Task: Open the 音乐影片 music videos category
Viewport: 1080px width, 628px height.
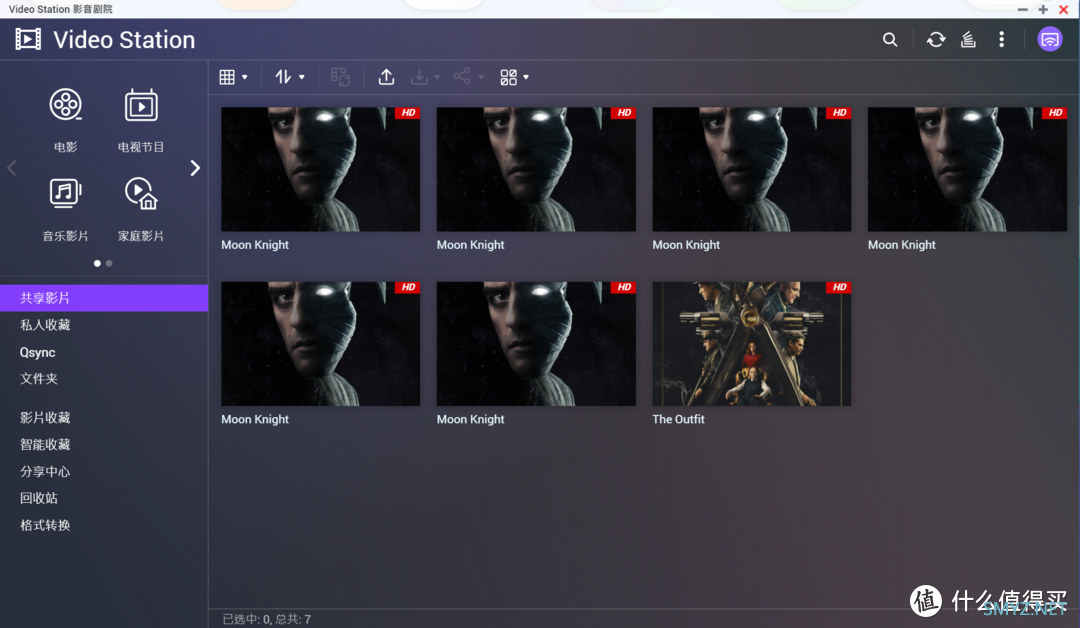Action: coord(65,209)
